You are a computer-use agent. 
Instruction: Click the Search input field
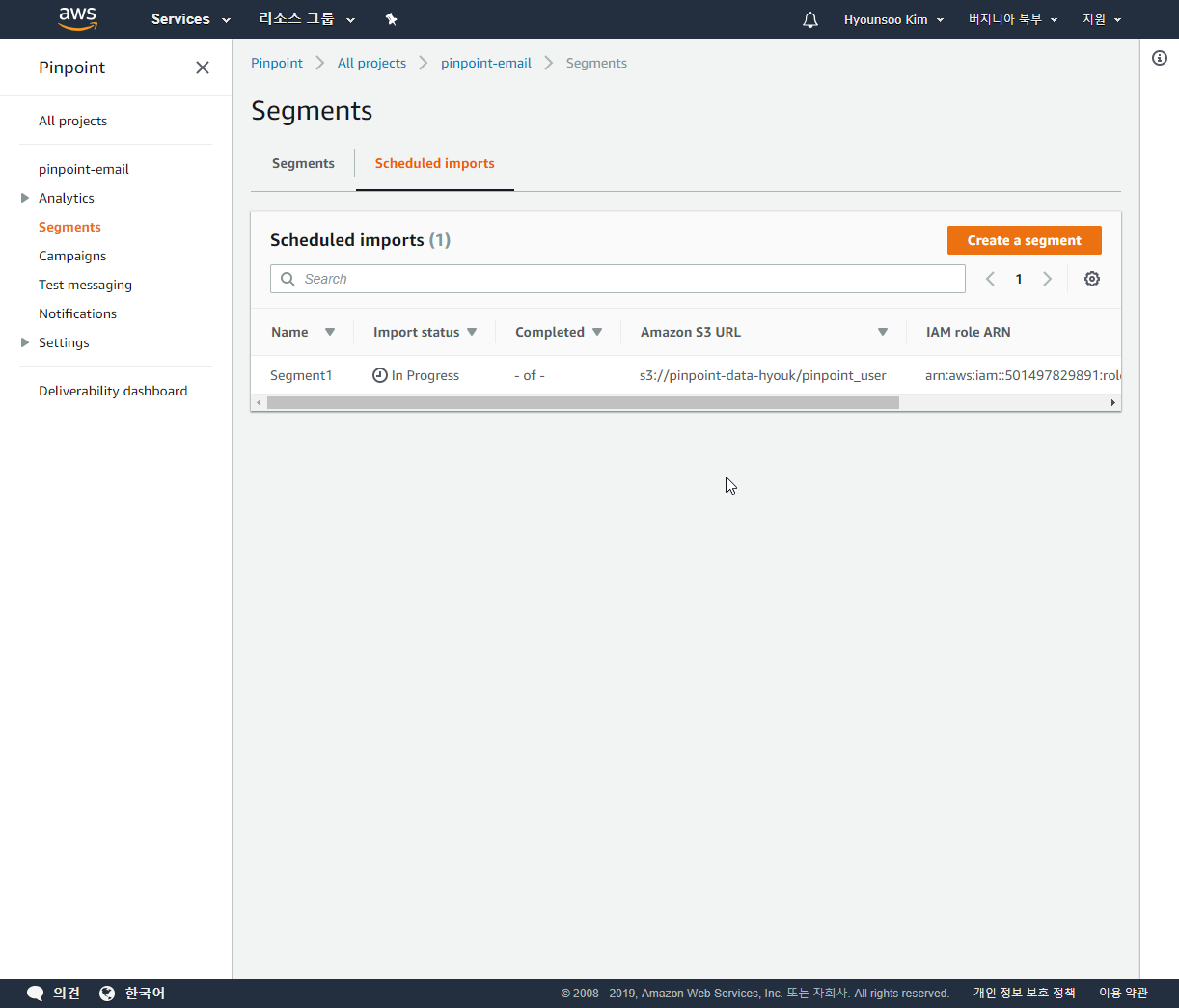pyautogui.click(x=617, y=279)
